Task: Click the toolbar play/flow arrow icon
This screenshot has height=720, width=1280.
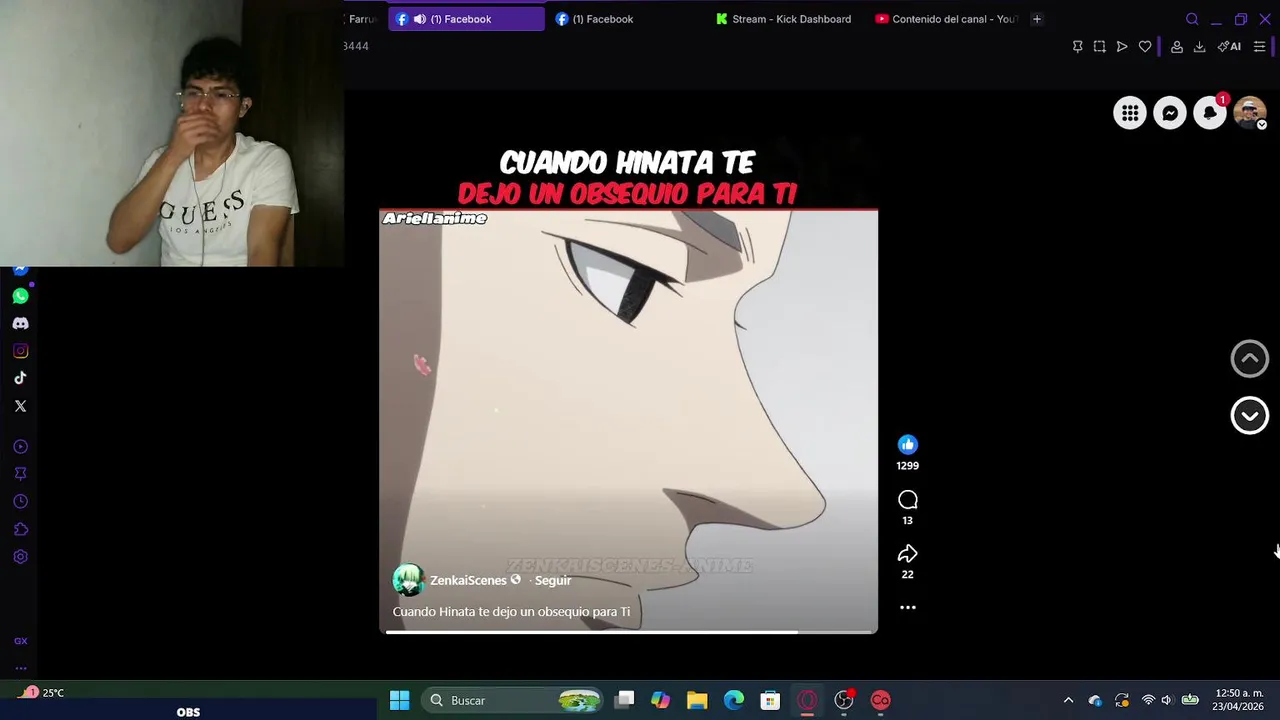Action: pyautogui.click(x=1122, y=47)
